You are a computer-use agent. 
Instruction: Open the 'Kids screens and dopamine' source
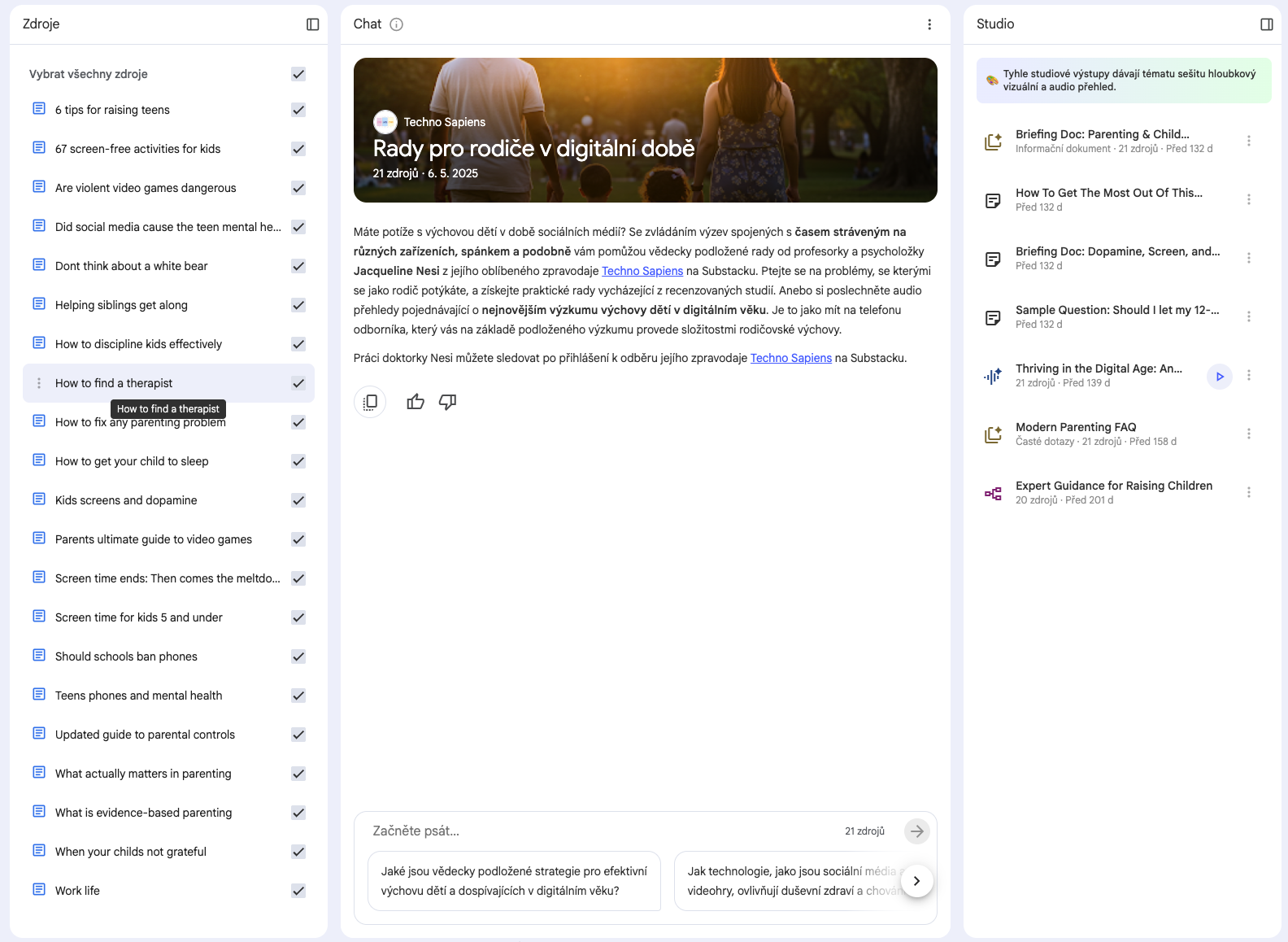126,500
